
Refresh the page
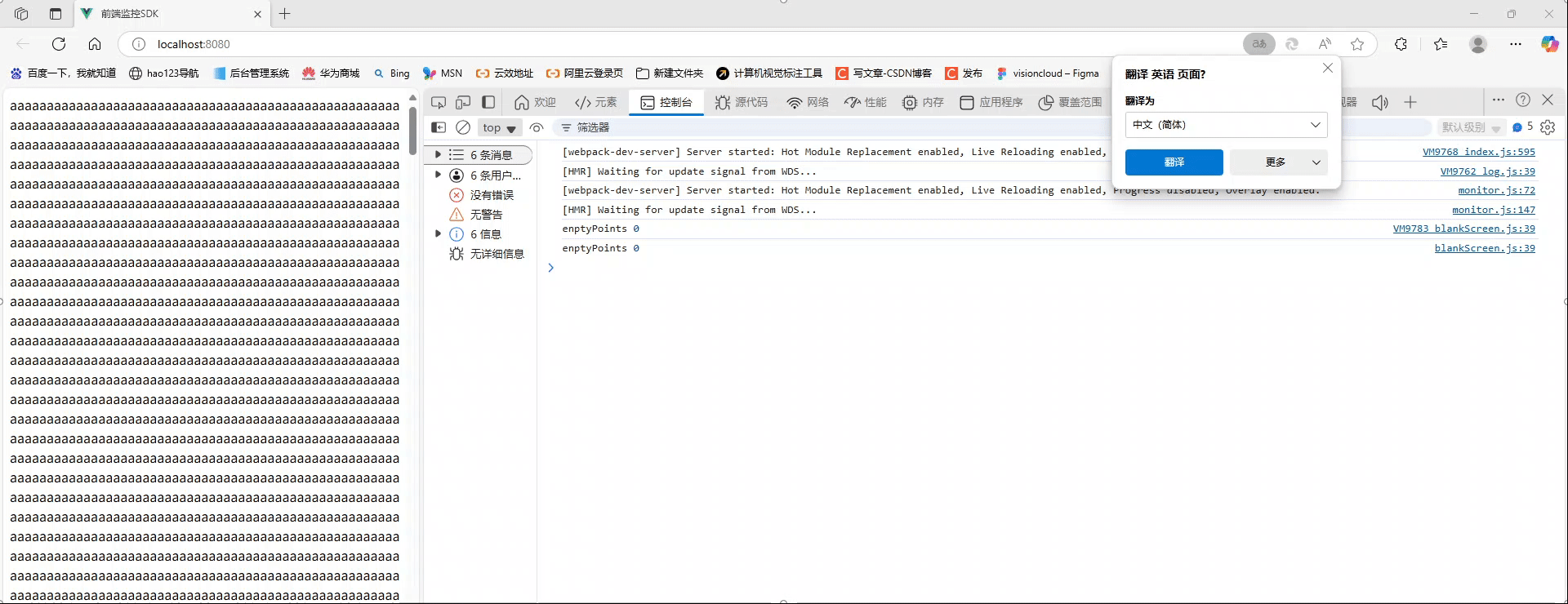pos(59,44)
